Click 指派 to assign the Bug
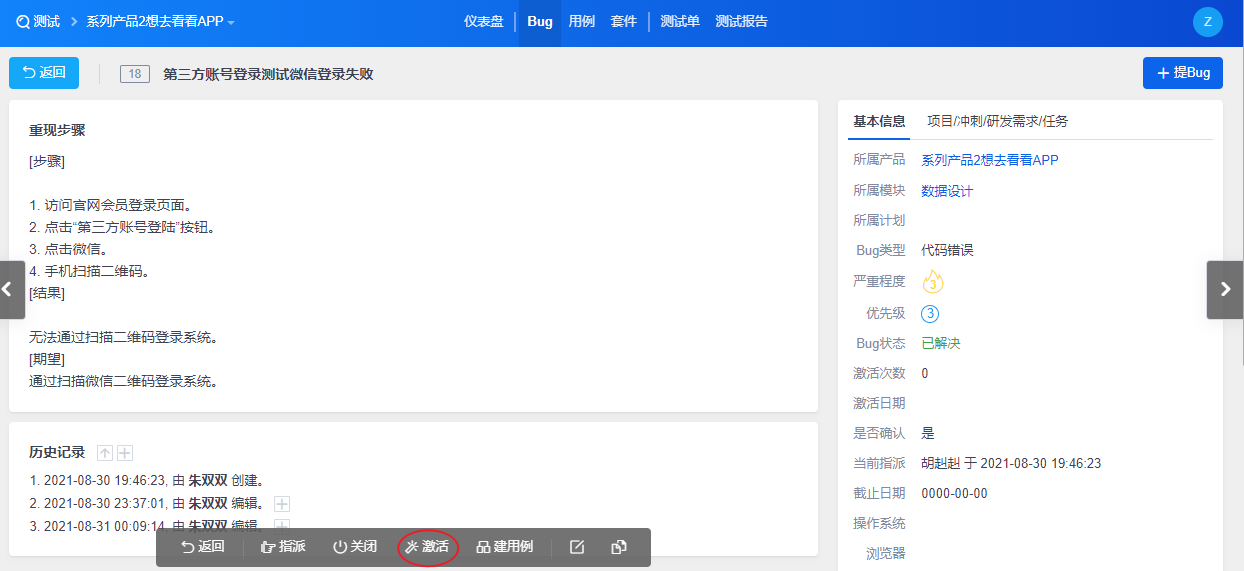This screenshot has width=1244, height=571. [283, 547]
